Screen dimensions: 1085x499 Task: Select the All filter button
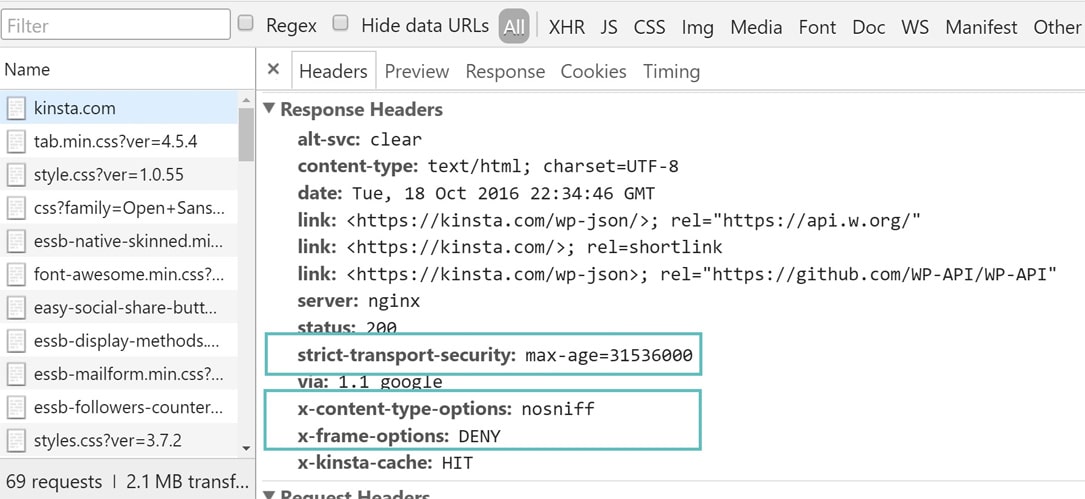tap(514, 27)
